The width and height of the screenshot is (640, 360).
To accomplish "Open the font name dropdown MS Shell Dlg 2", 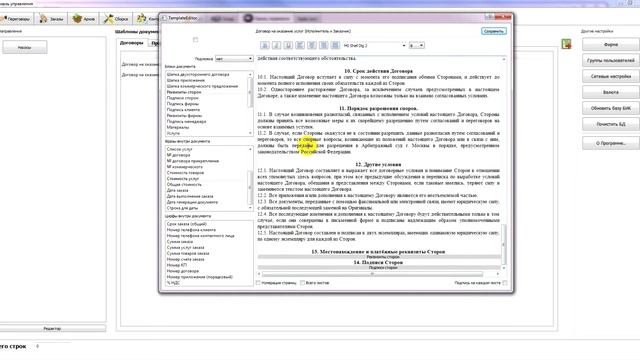I will click(x=375, y=45).
